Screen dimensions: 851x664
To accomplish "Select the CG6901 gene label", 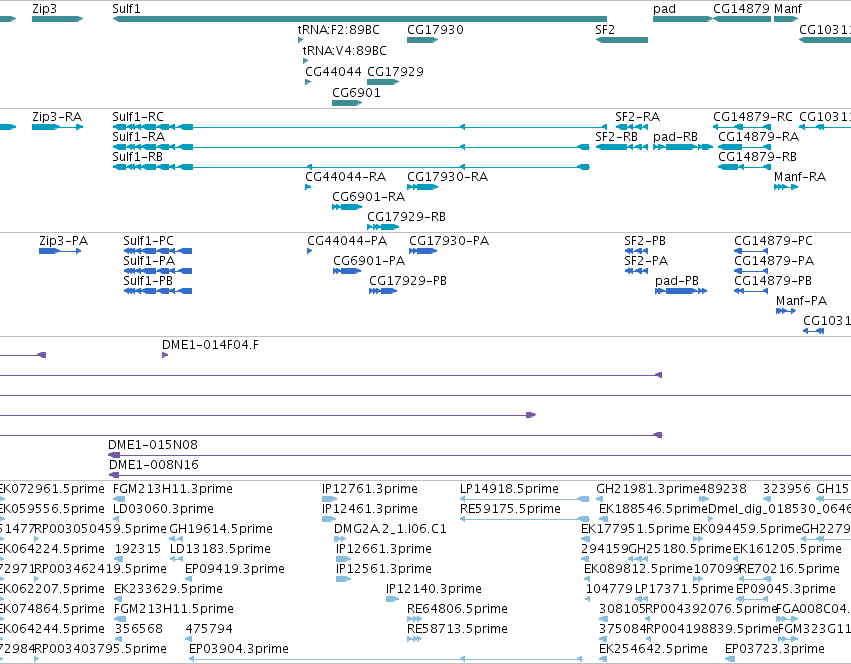I will [x=356, y=93].
